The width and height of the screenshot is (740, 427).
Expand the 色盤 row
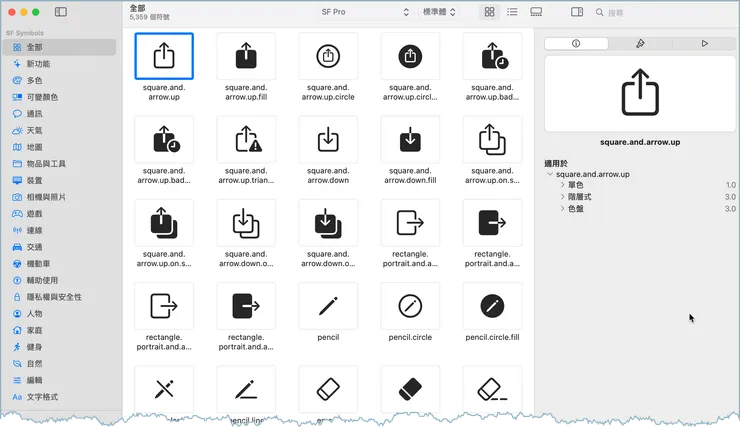[562, 209]
